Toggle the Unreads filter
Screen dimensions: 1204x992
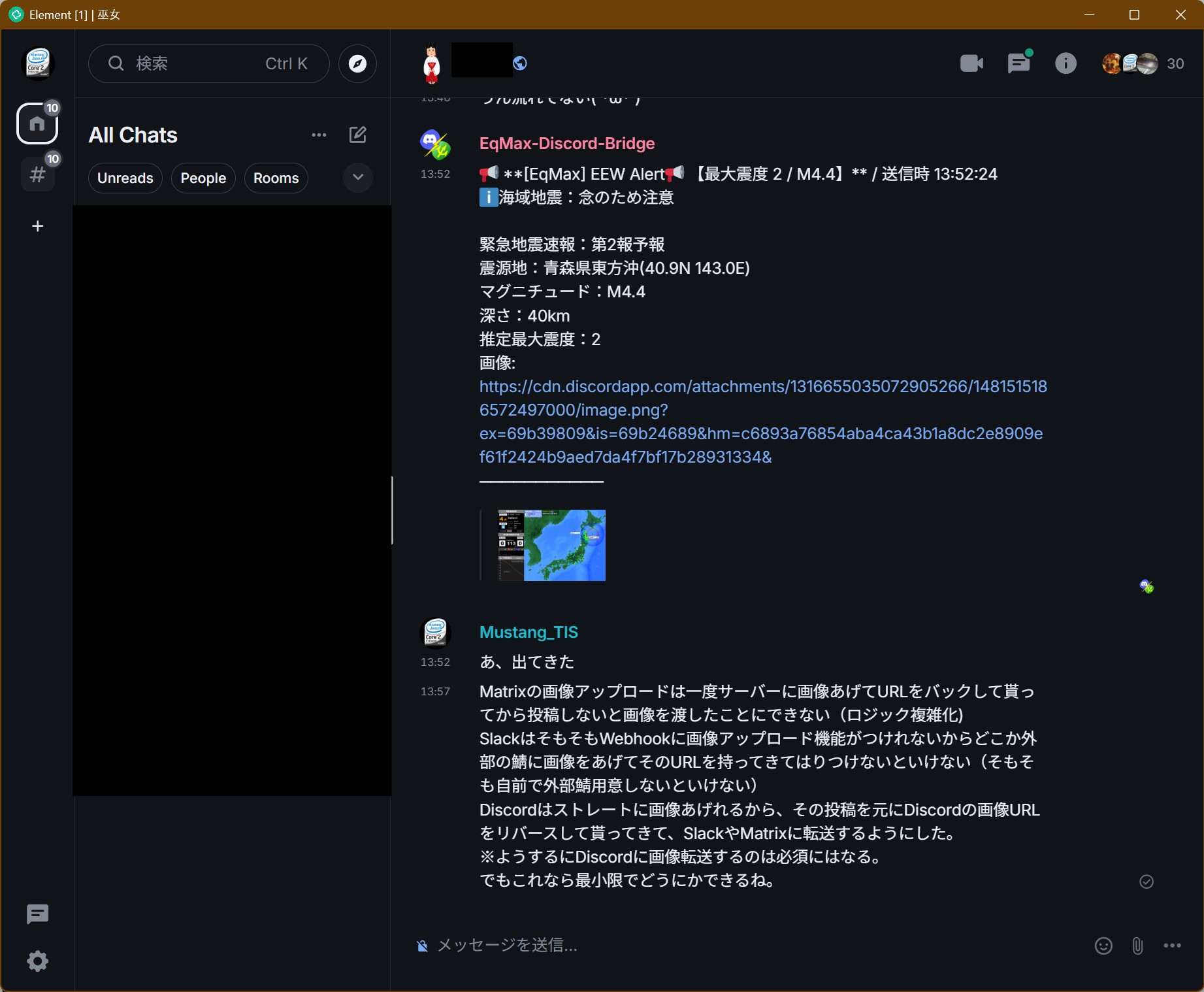click(125, 178)
